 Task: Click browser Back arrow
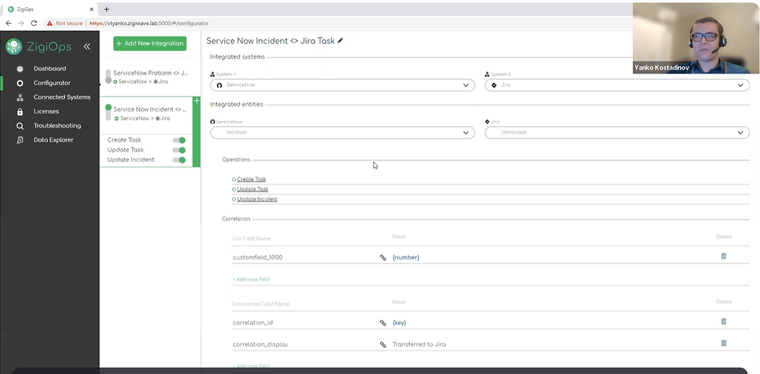point(8,23)
